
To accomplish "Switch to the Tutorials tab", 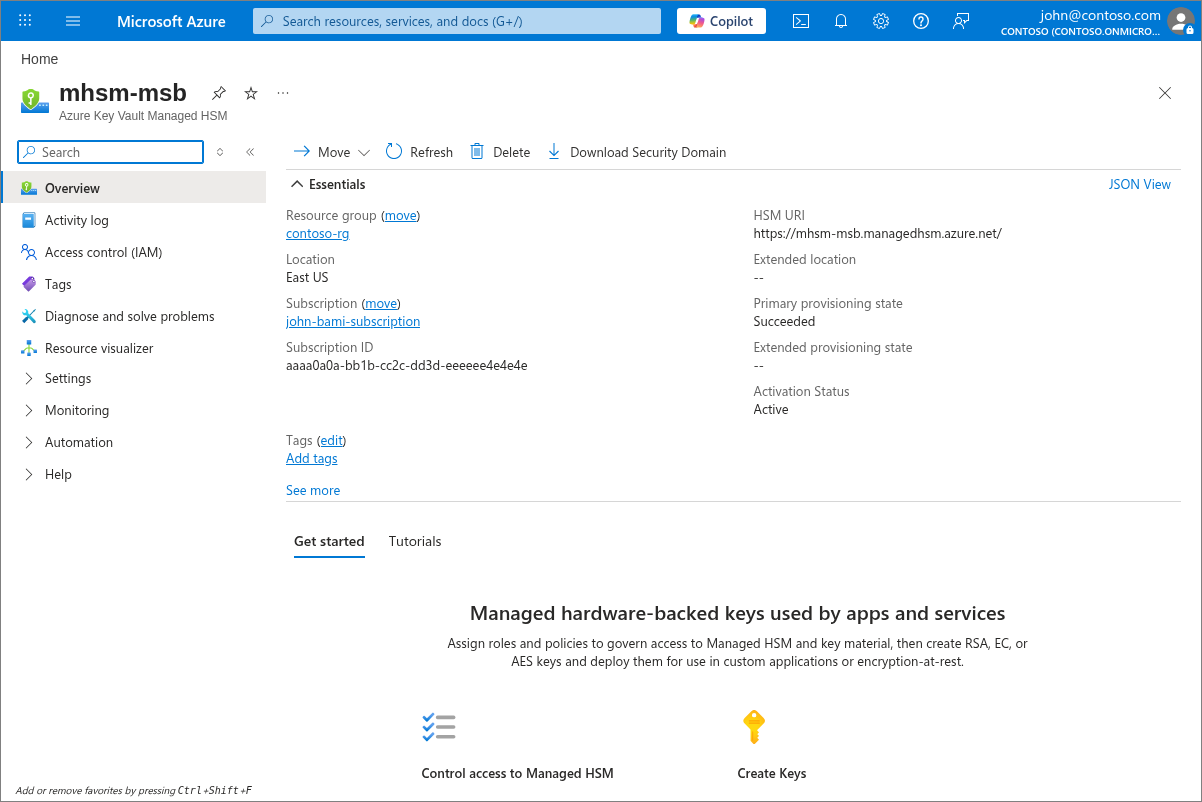I will click(415, 541).
